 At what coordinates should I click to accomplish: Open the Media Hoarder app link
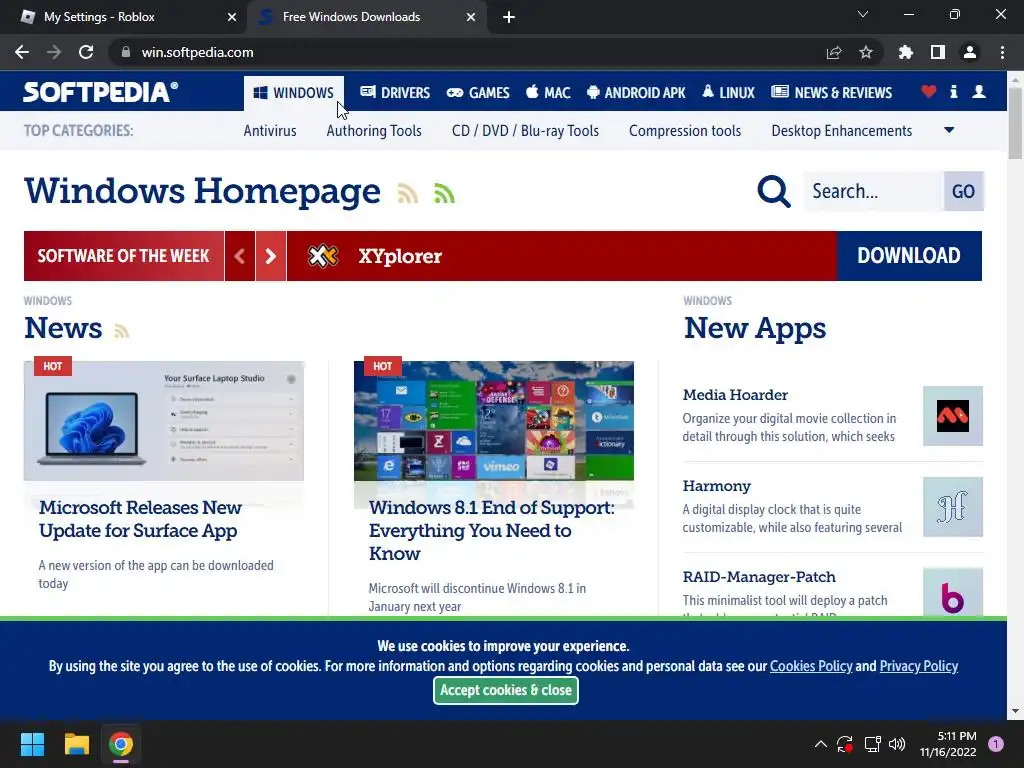pos(735,394)
